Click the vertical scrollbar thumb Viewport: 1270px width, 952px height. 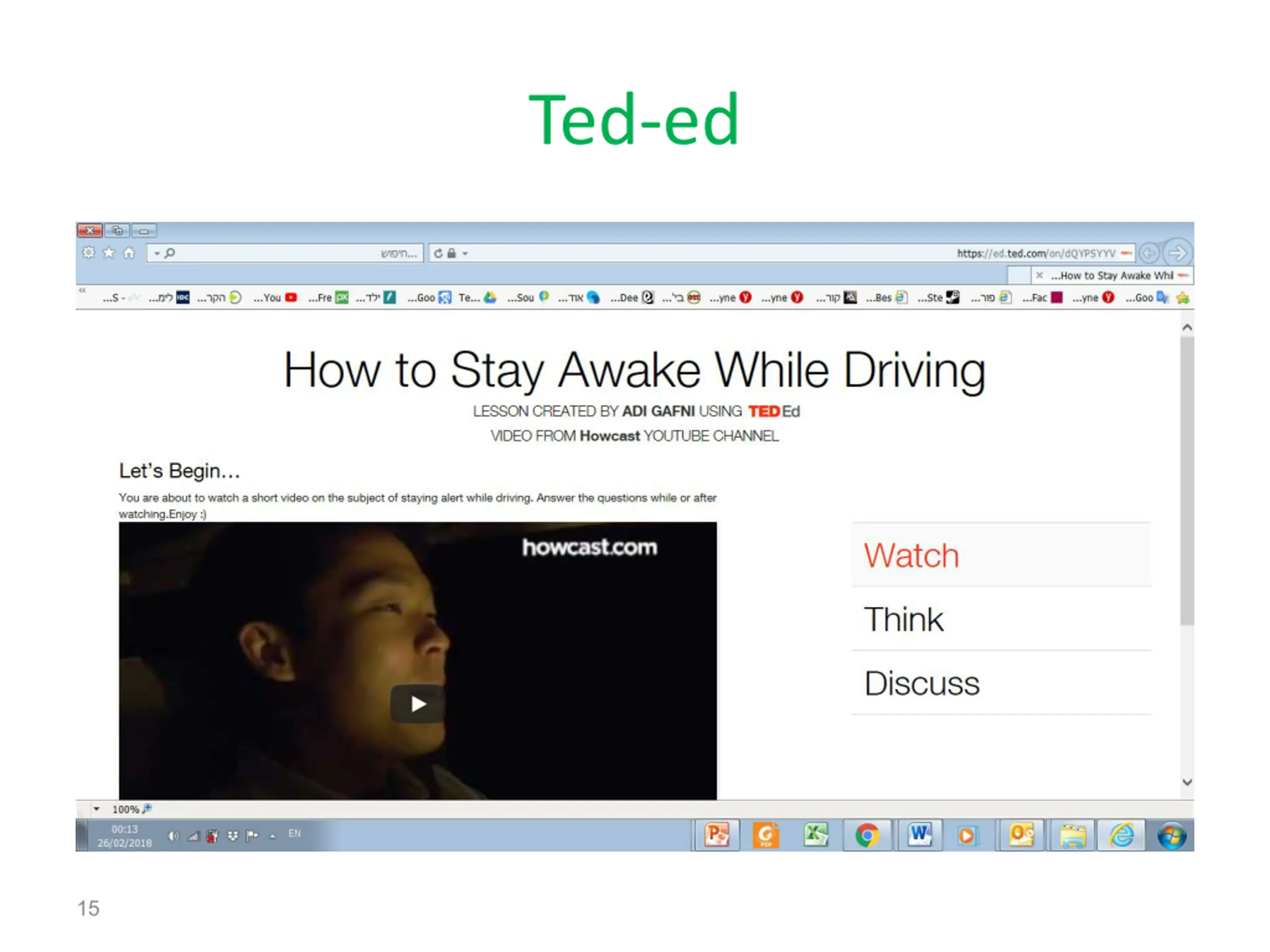tap(1187, 481)
